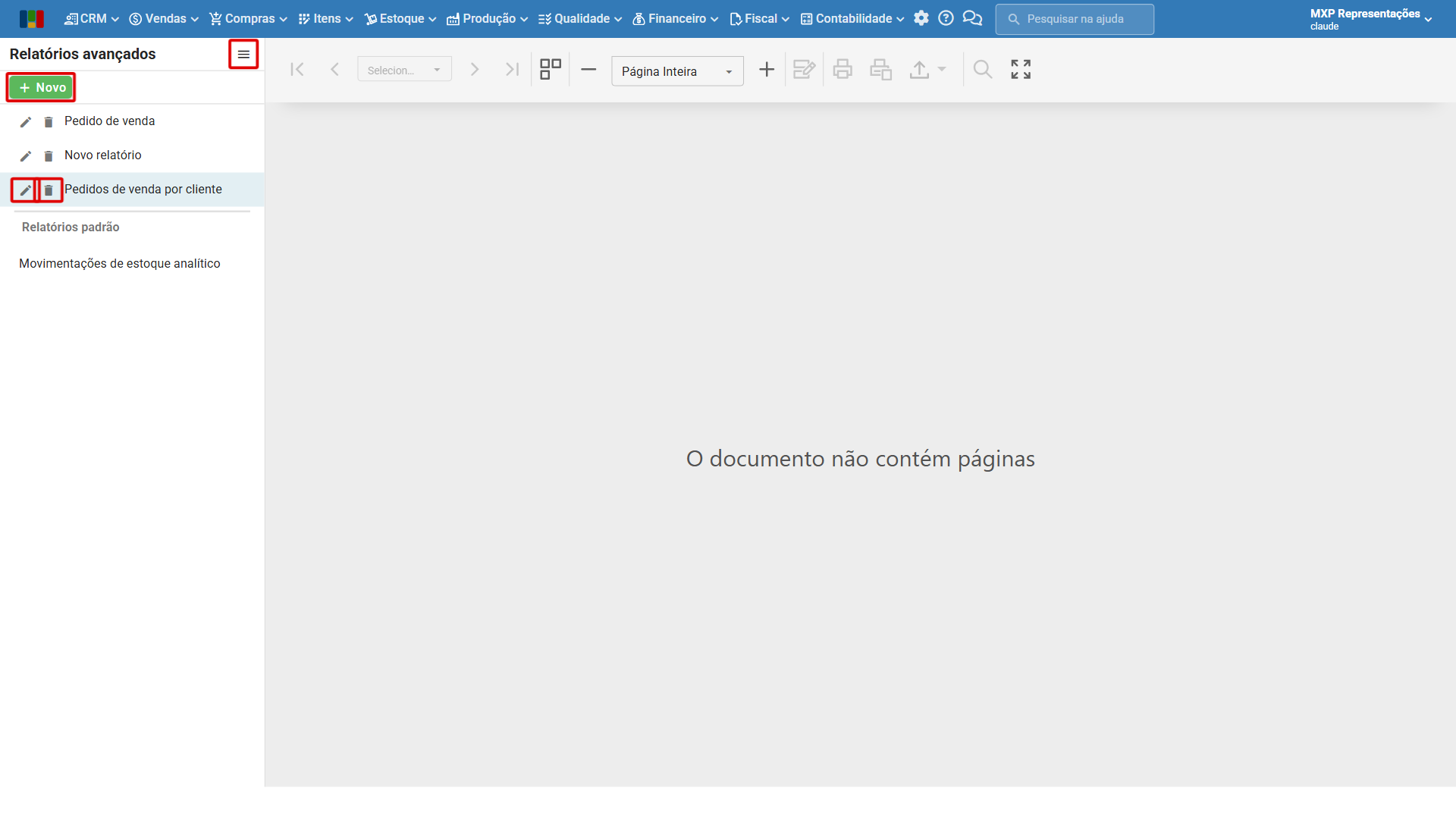Screen dimensions: 1456x819
Task: Print the report with single printer icon
Action: (843, 70)
